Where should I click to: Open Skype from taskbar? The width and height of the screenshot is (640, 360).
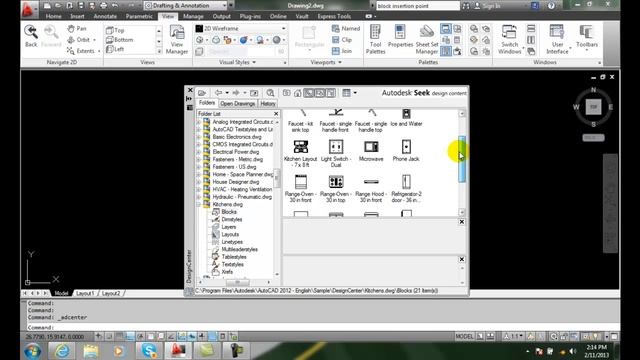pos(149,351)
